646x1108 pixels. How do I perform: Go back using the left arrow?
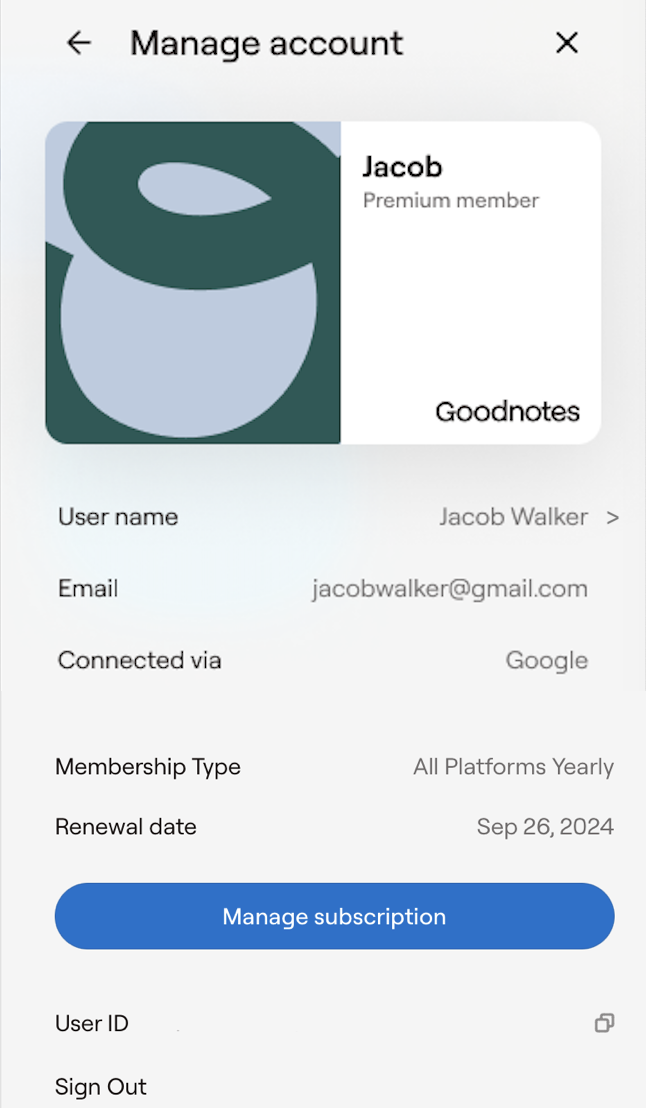[78, 43]
